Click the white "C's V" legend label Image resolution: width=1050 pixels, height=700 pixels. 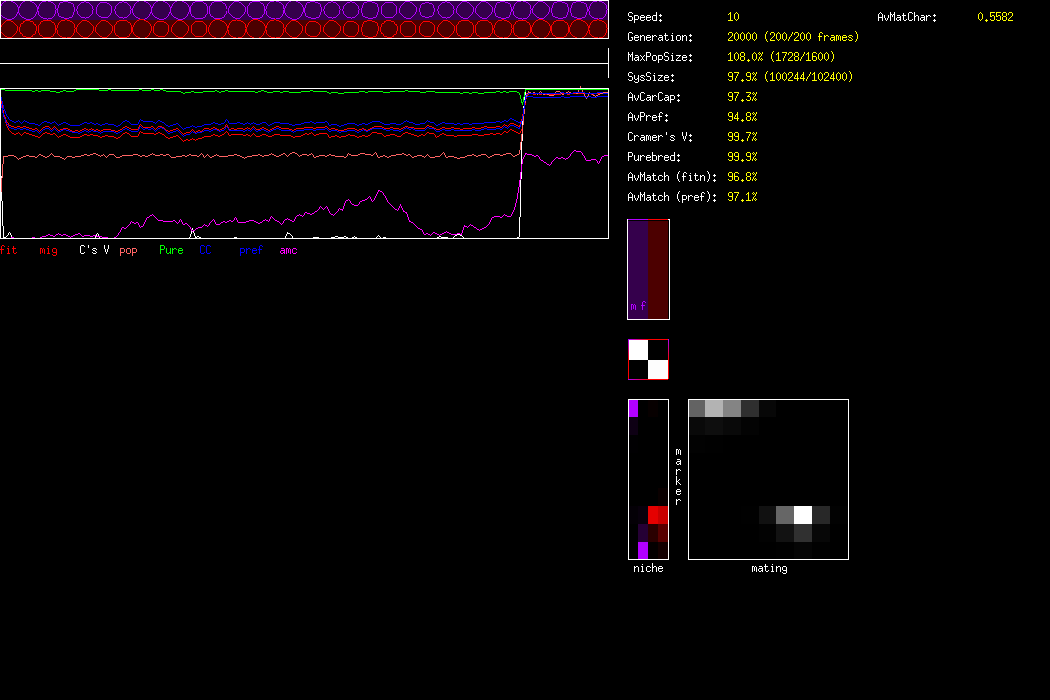[94, 250]
